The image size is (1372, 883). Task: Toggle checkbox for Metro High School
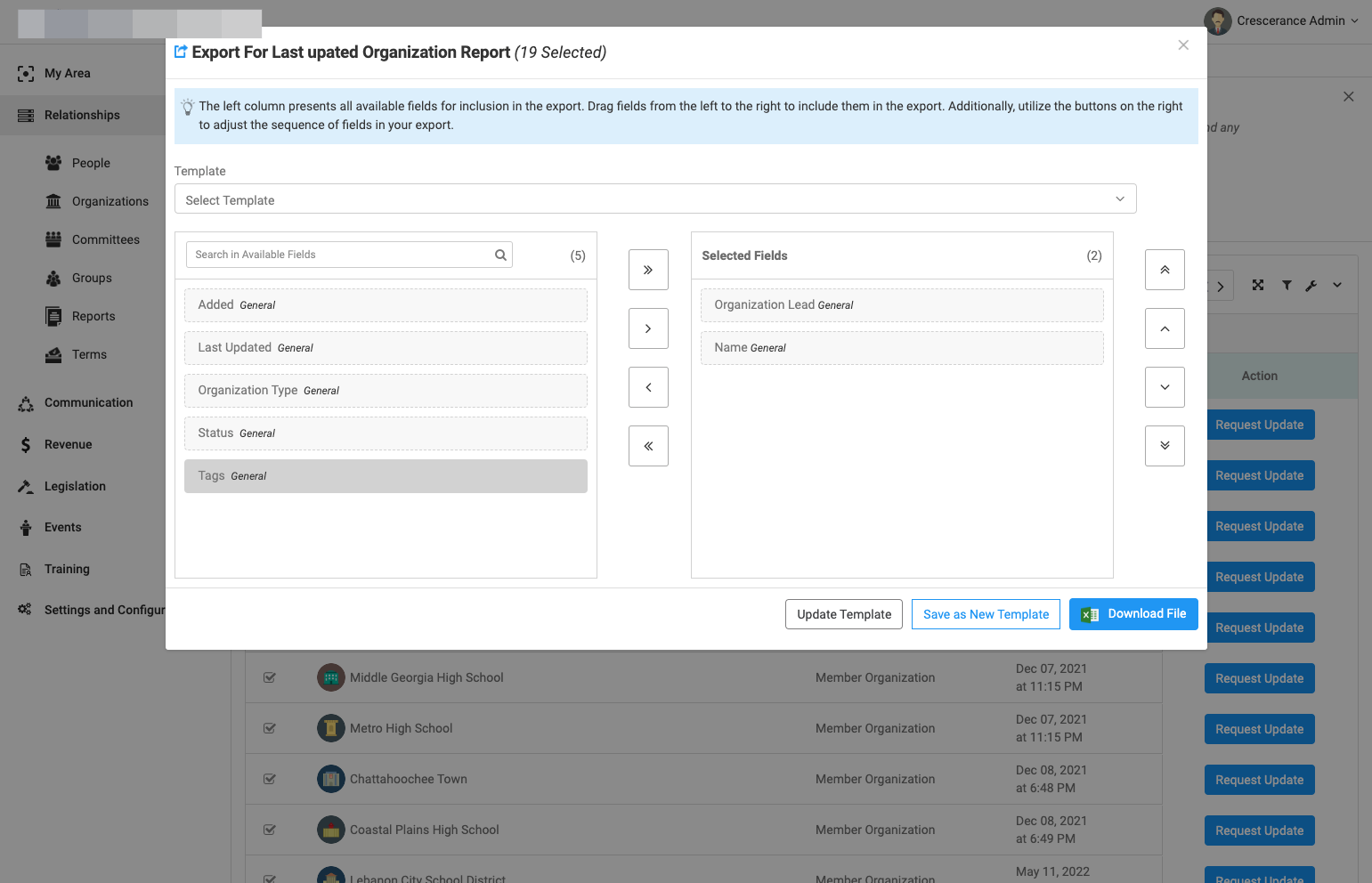coord(270,728)
